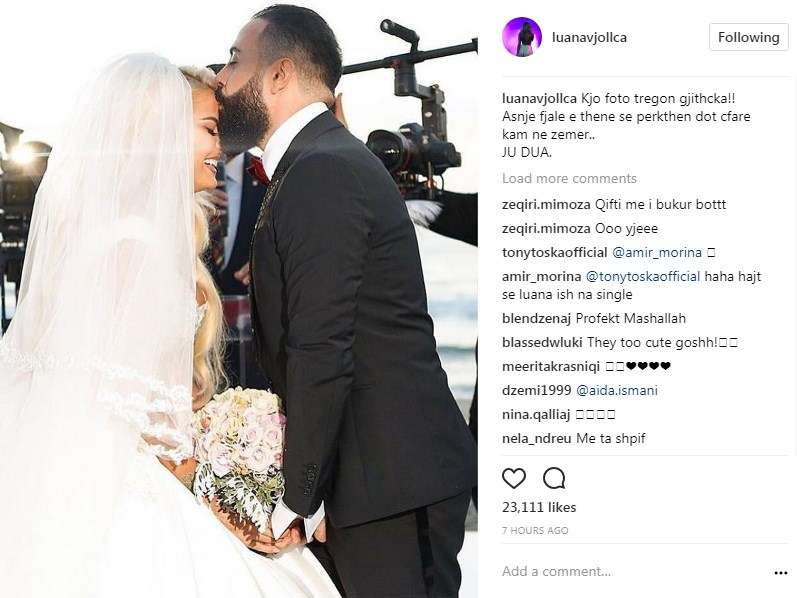The height and width of the screenshot is (598, 797).
Task: Visit tonytoskaofficial commenter profile
Action: click(555, 253)
